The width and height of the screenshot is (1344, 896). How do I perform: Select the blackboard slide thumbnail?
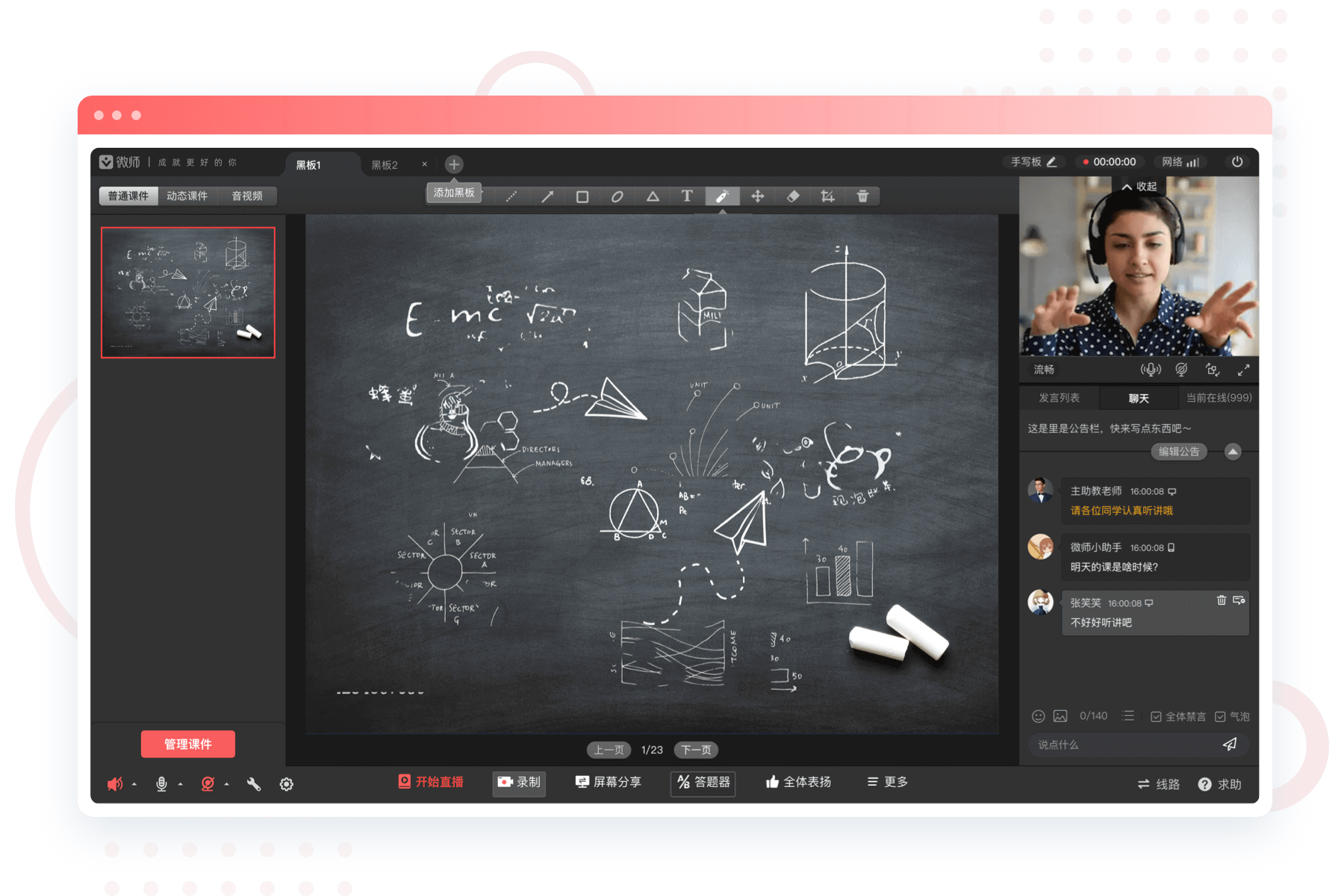pos(188,293)
